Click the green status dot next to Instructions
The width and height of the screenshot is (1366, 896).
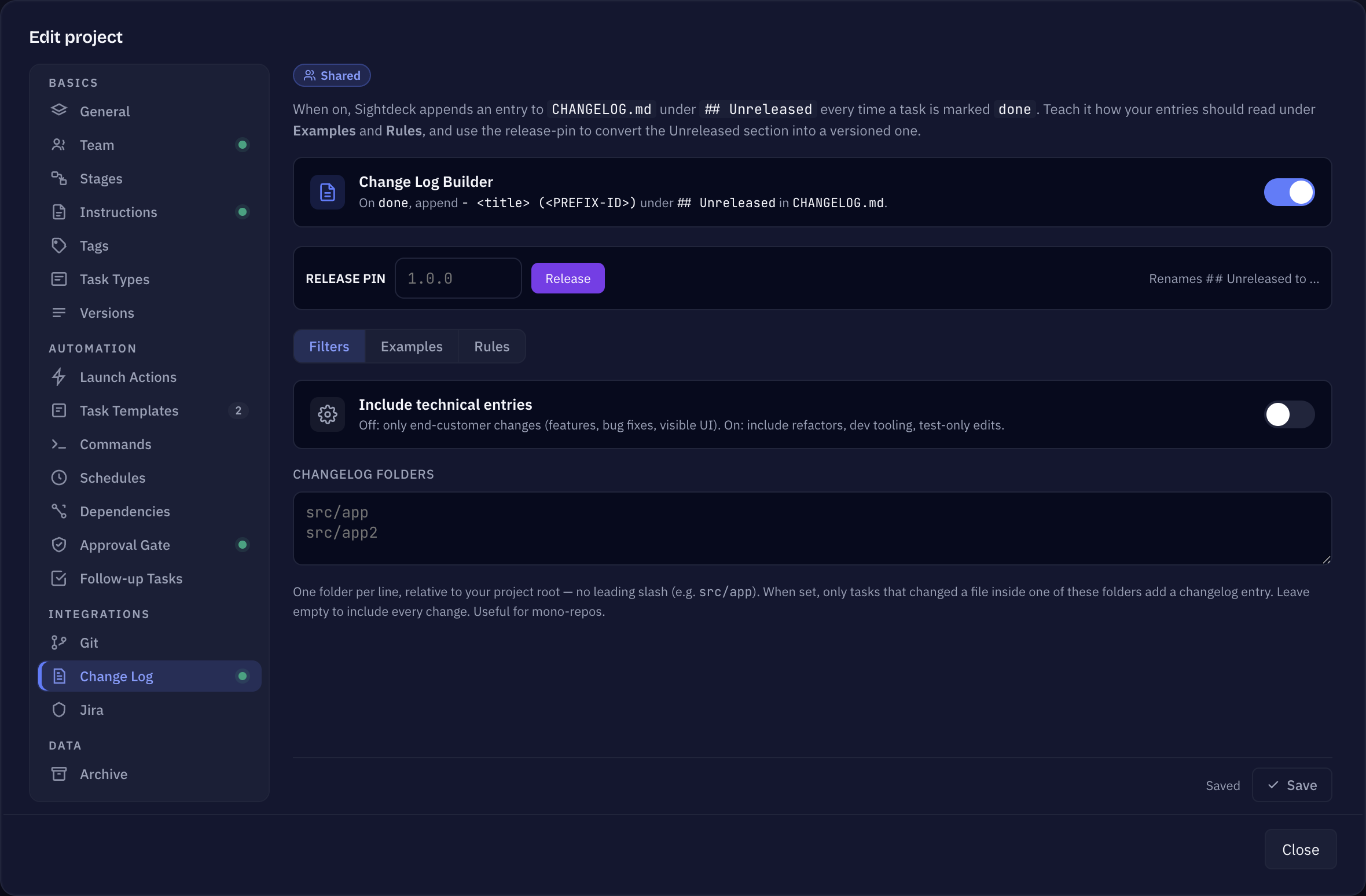243,212
